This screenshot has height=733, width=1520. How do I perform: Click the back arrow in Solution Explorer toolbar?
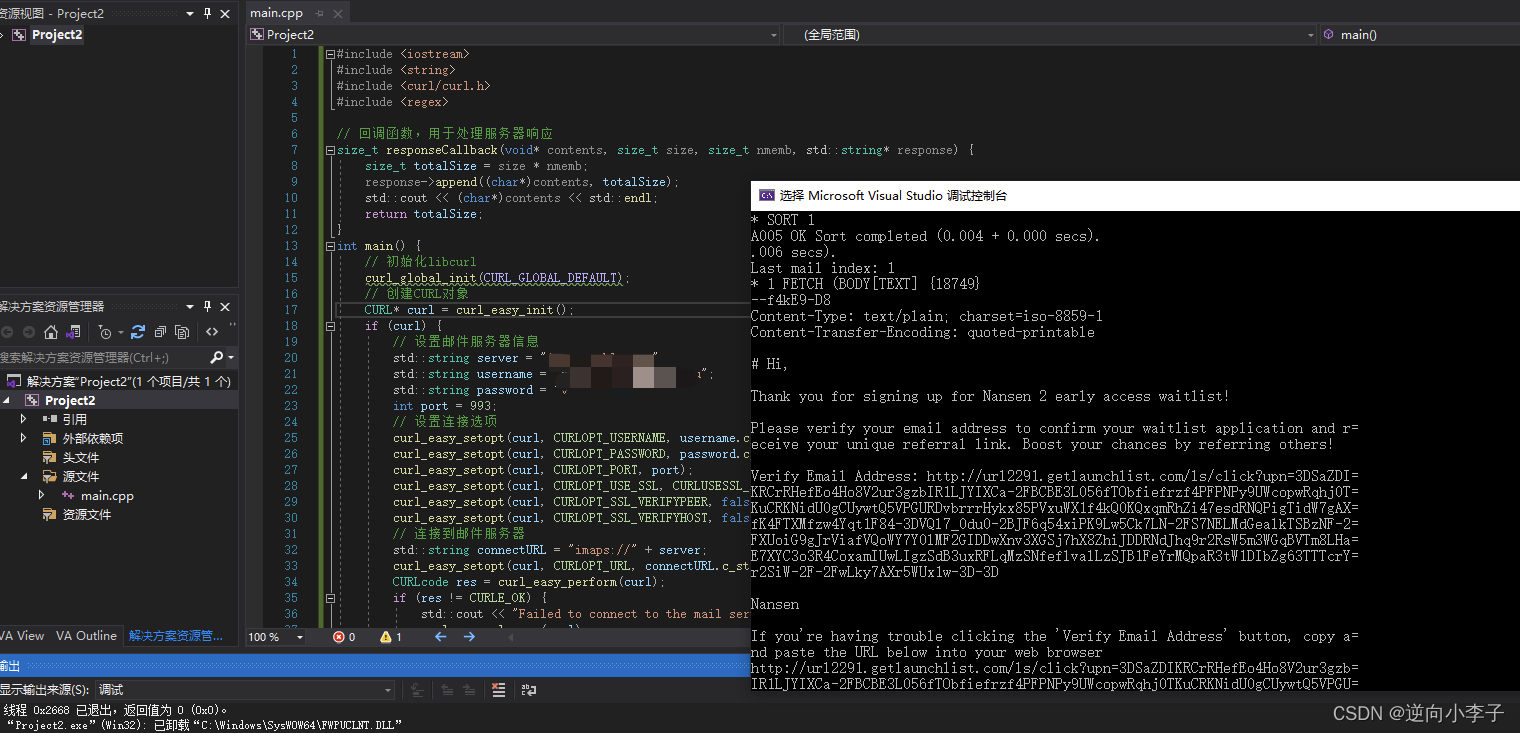pyautogui.click(x=7, y=332)
